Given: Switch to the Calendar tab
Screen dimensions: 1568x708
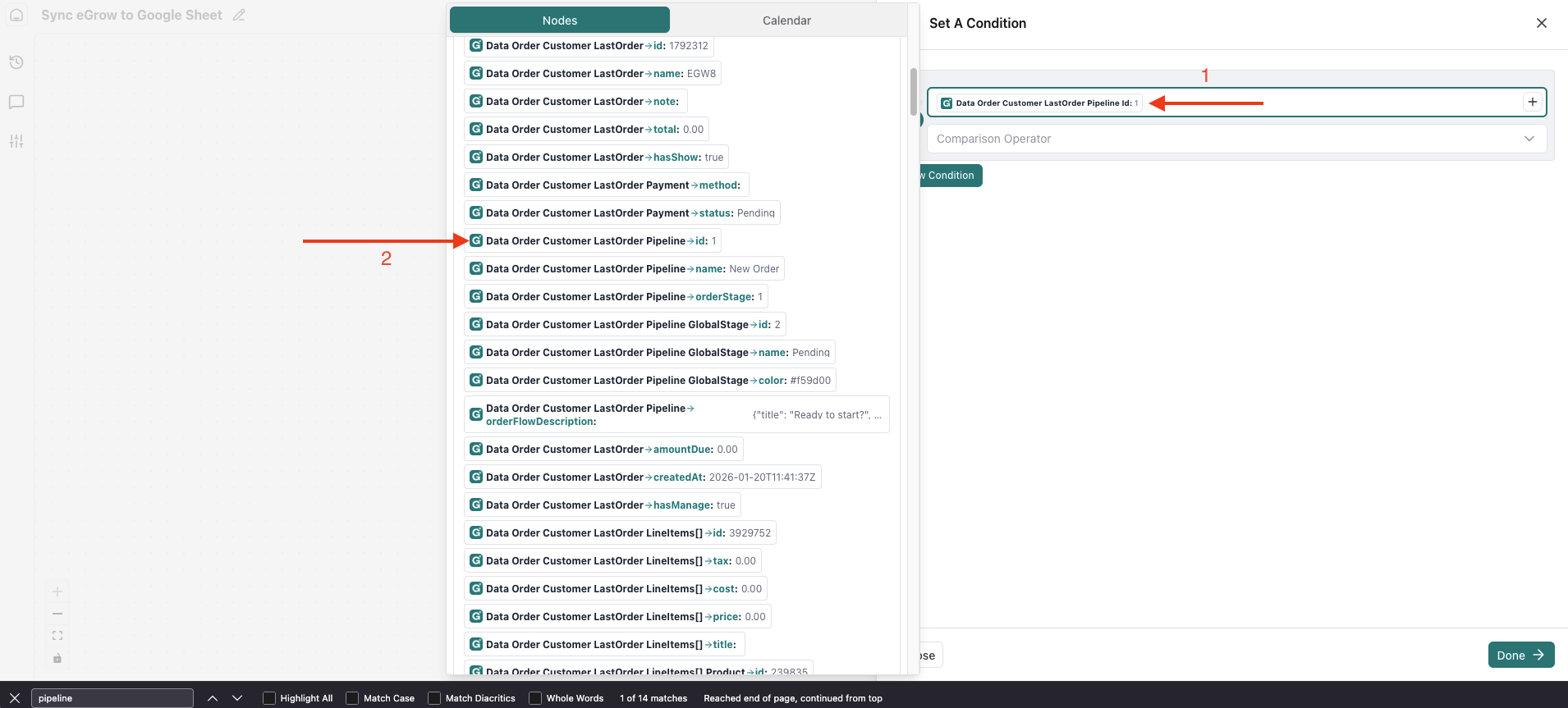Looking at the screenshot, I should pyautogui.click(x=786, y=21).
